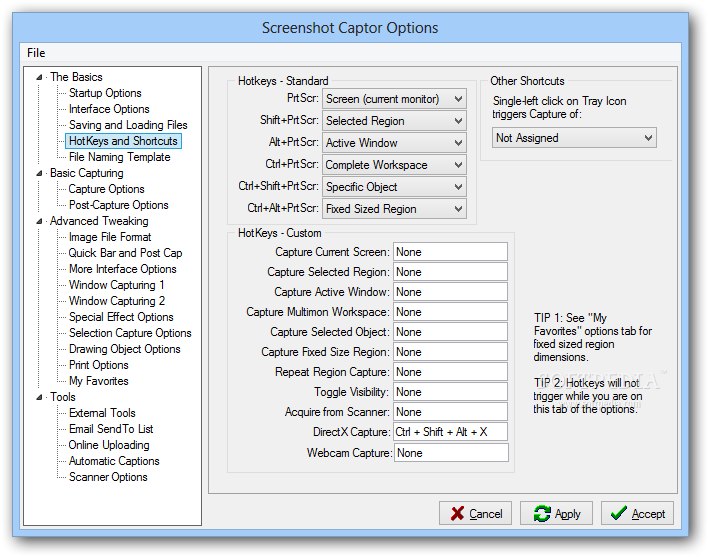This screenshot has height=557, width=709.
Task: Open the Ctrl+Alt+PrtScr action dropdown
Action: 394,209
